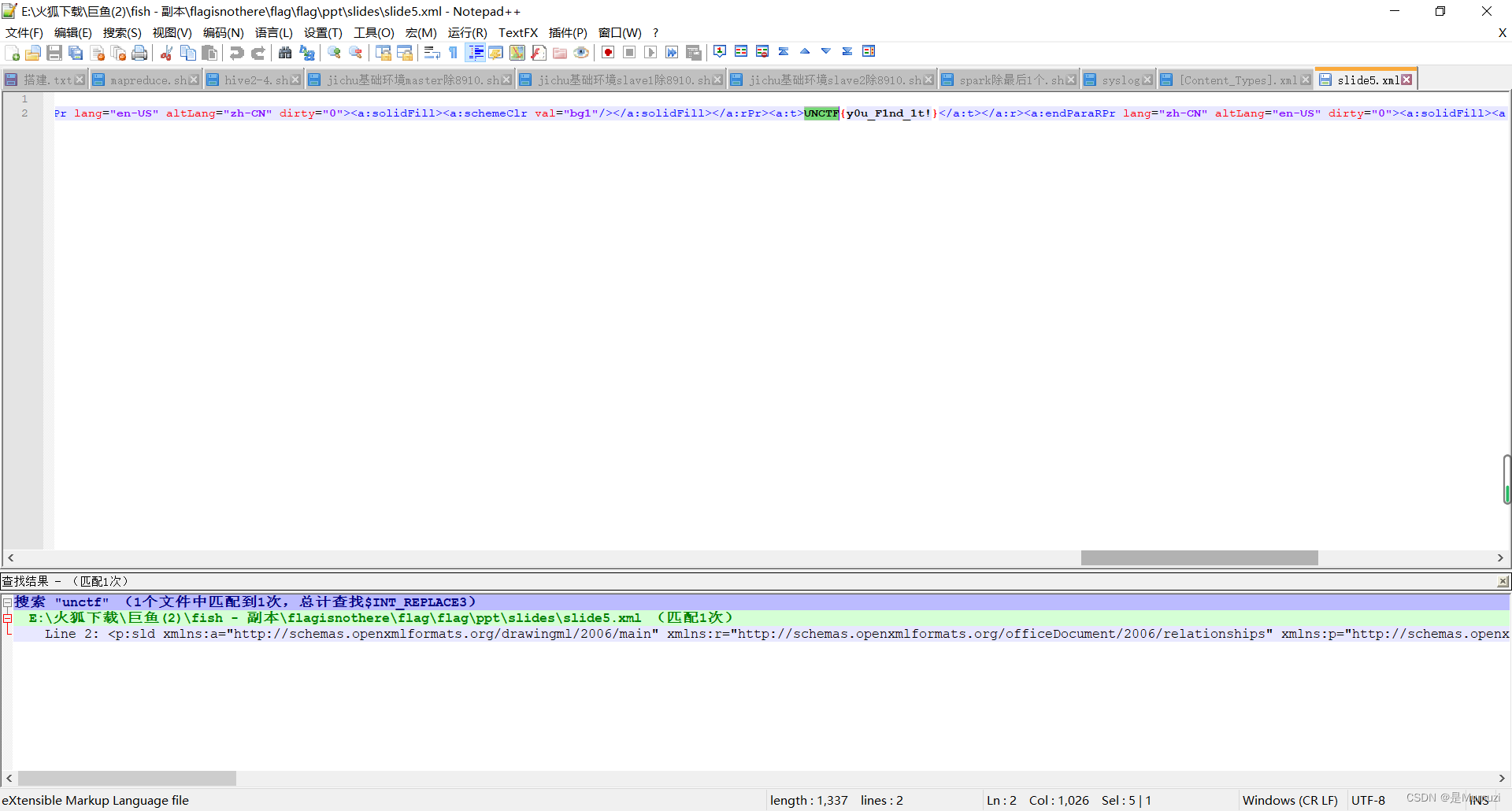Image resolution: width=1512 pixels, height=811 pixels.
Task: Open the 运行(R) menu
Action: pos(468,32)
